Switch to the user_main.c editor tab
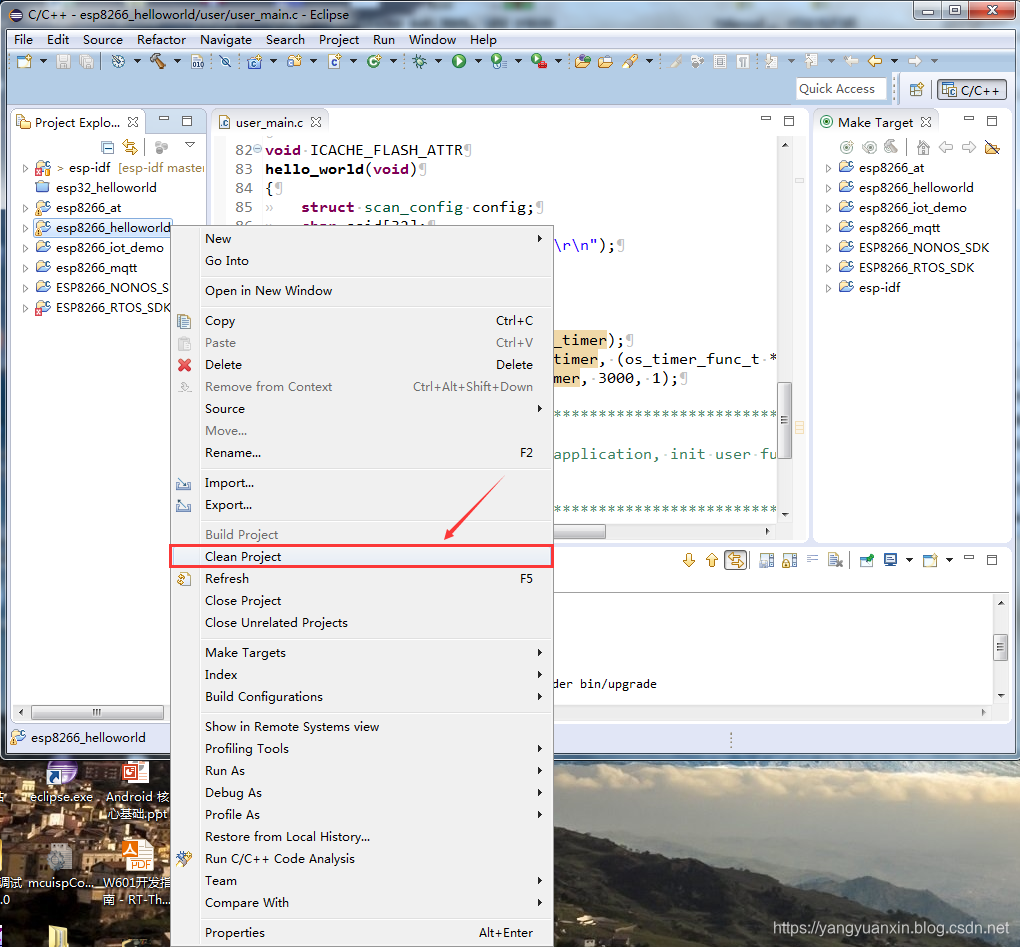The image size is (1020, 947). point(269,122)
